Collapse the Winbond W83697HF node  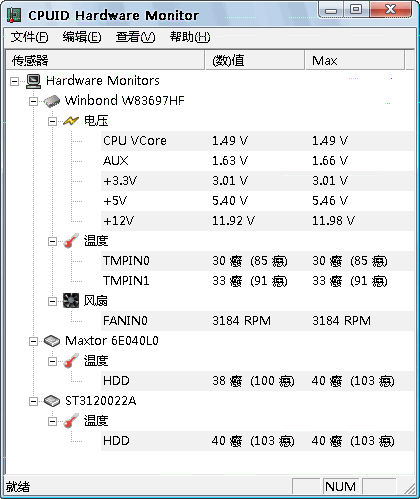tap(33, 101)
